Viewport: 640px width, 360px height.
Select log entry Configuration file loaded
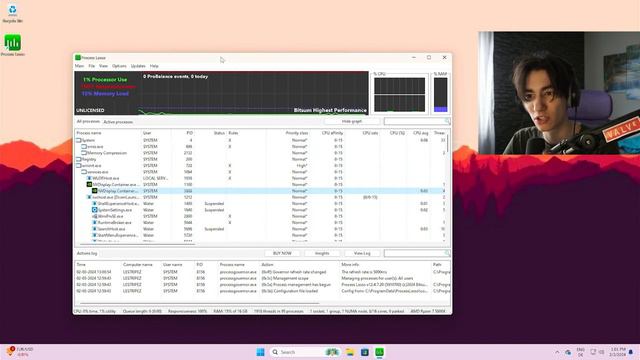263,291
